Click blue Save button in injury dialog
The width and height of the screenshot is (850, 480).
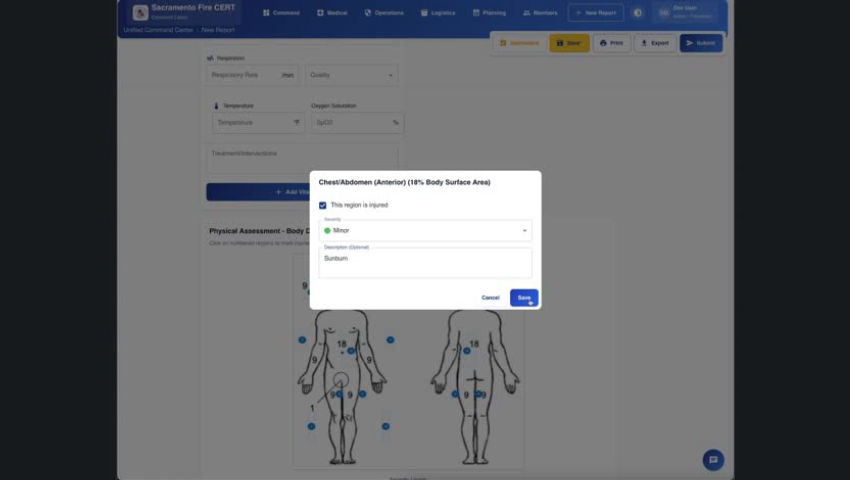click(524, 297)
